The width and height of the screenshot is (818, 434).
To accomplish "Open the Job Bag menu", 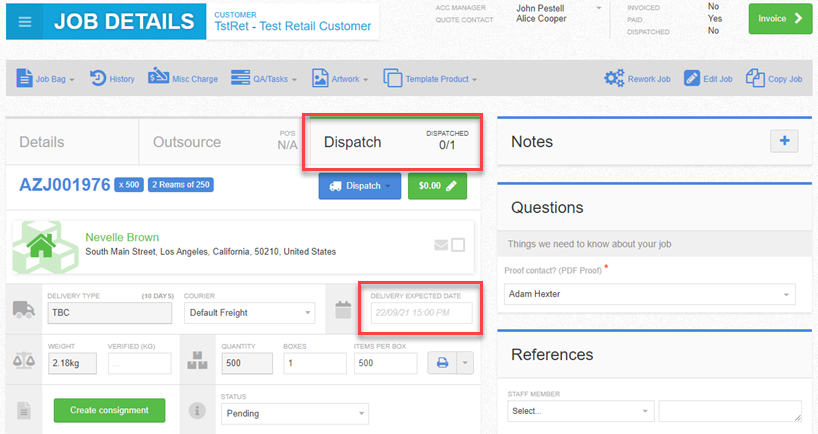I will [x=45, y=79].
